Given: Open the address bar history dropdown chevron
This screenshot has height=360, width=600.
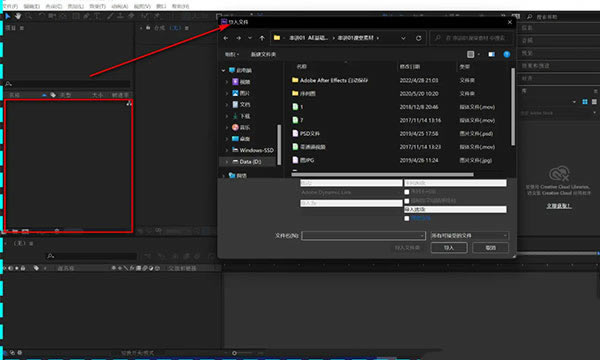Looking at the screenshot, I should tap(403, 38).
